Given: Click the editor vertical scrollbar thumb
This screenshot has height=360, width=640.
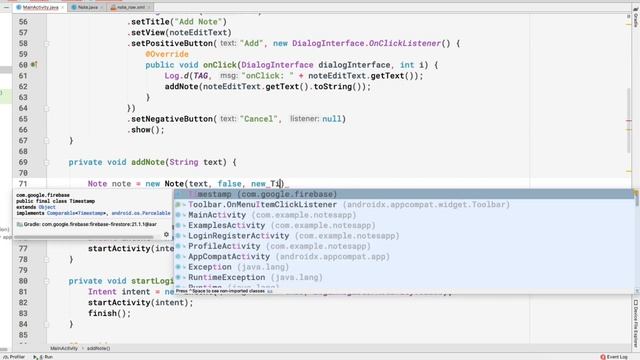Looking at the screenshot, I should pos(629,121).
